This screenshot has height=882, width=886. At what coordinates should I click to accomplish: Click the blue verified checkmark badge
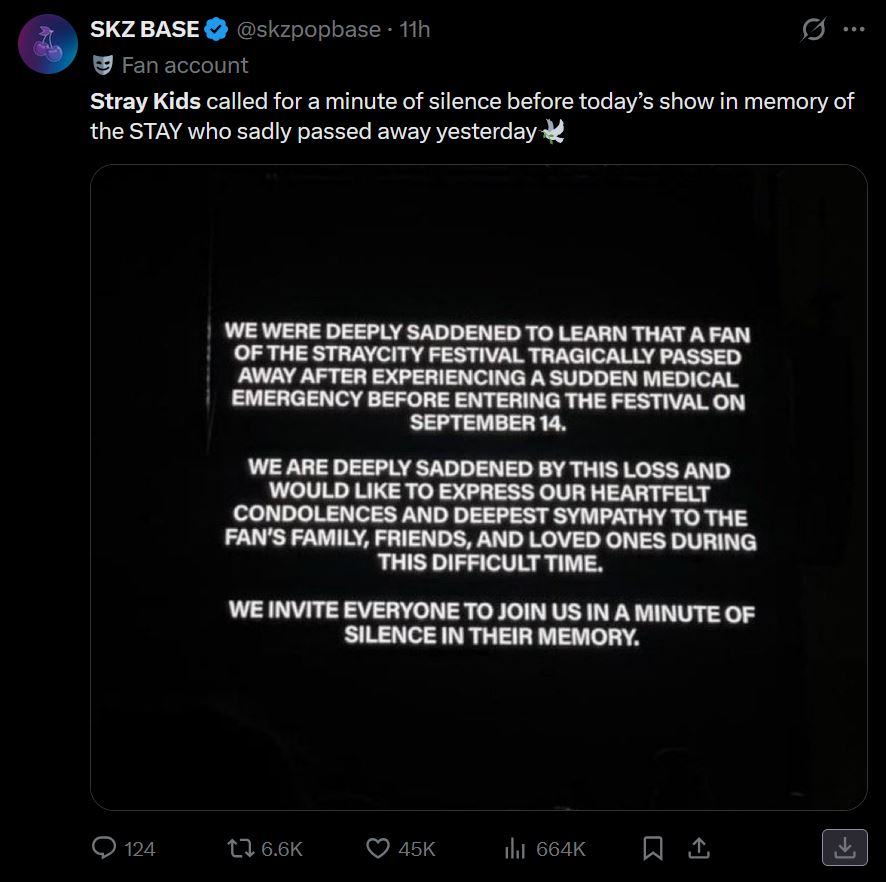click(216, 29)
